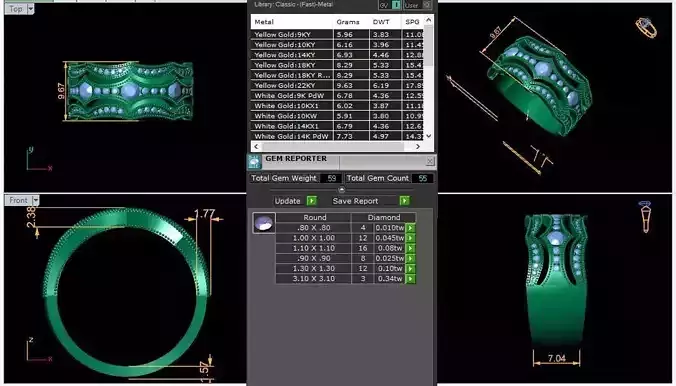
Task: Click the Top viewport label
Action: [x=16, y=9]
